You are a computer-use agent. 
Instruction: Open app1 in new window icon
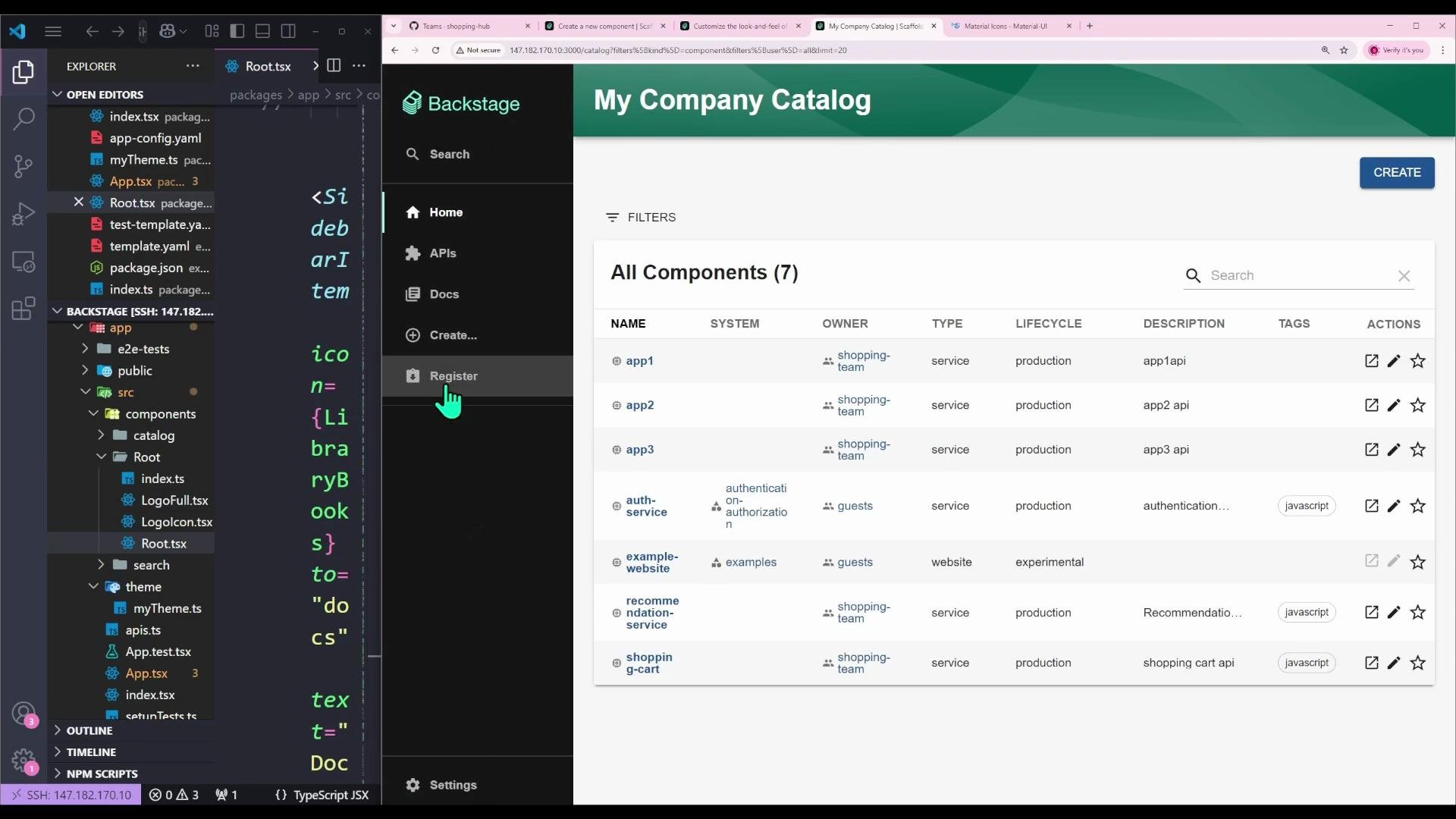click(1371, 361)
